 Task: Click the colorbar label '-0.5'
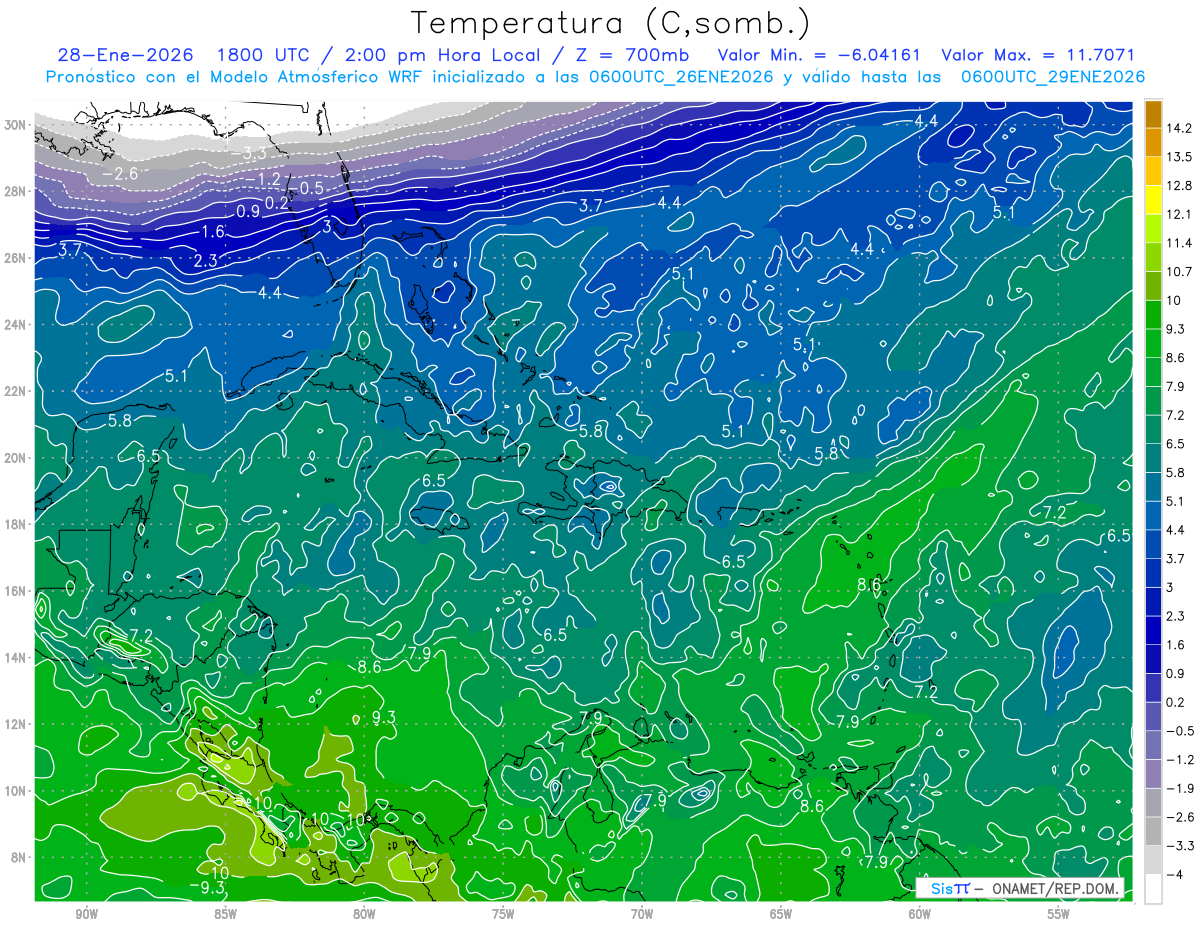tap(1180, 731)
